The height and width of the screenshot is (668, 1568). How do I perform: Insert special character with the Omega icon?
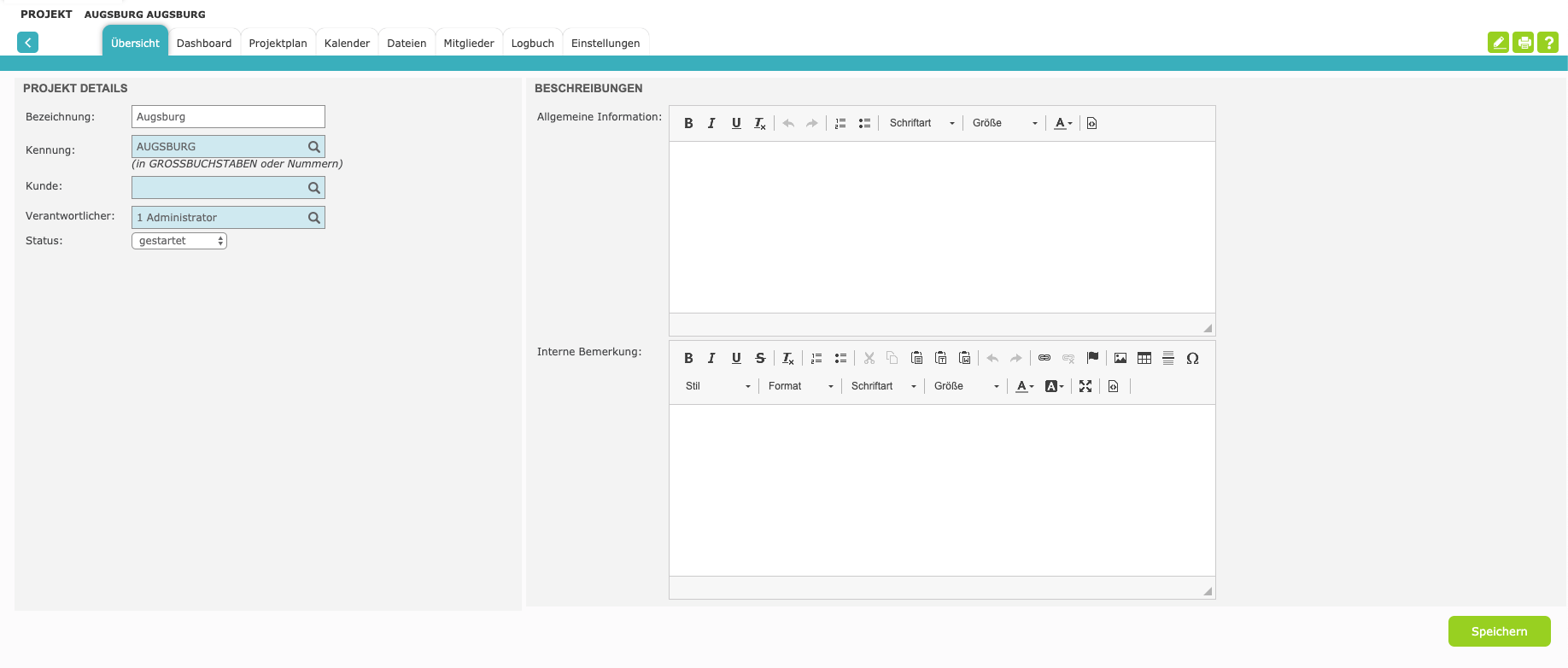[x=1192, y=358]
